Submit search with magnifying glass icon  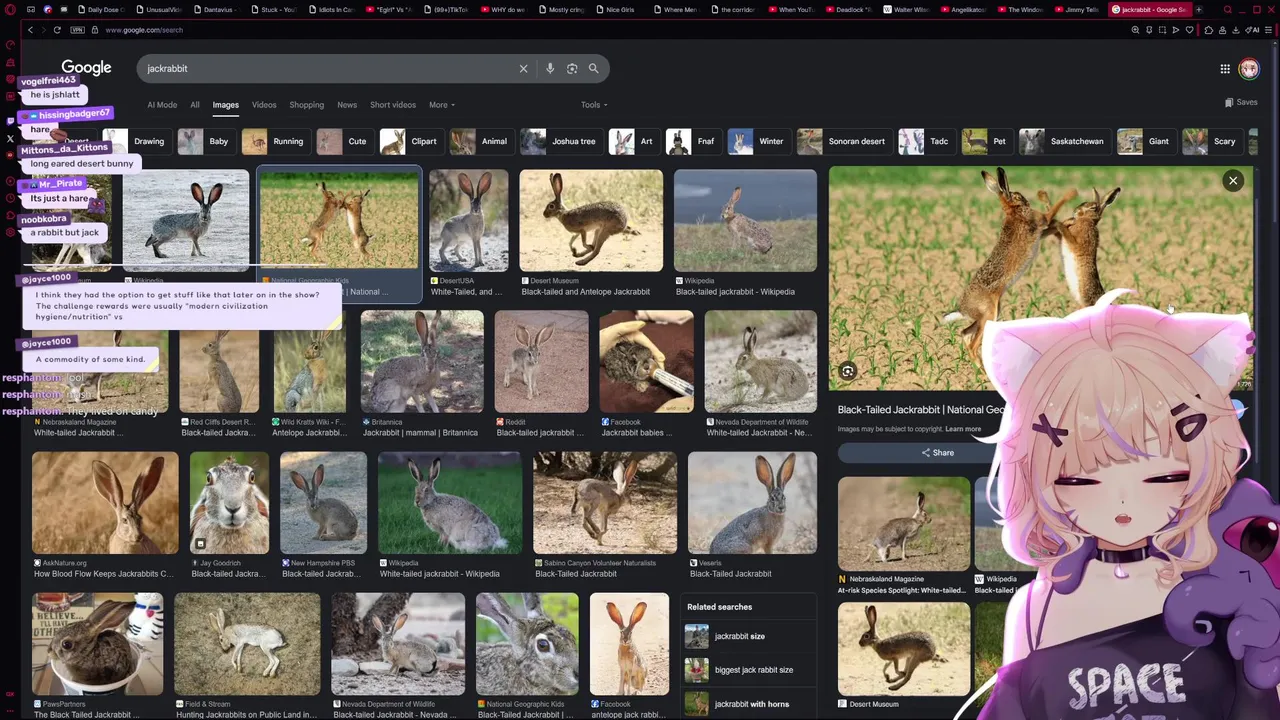(x=593, y=68)
